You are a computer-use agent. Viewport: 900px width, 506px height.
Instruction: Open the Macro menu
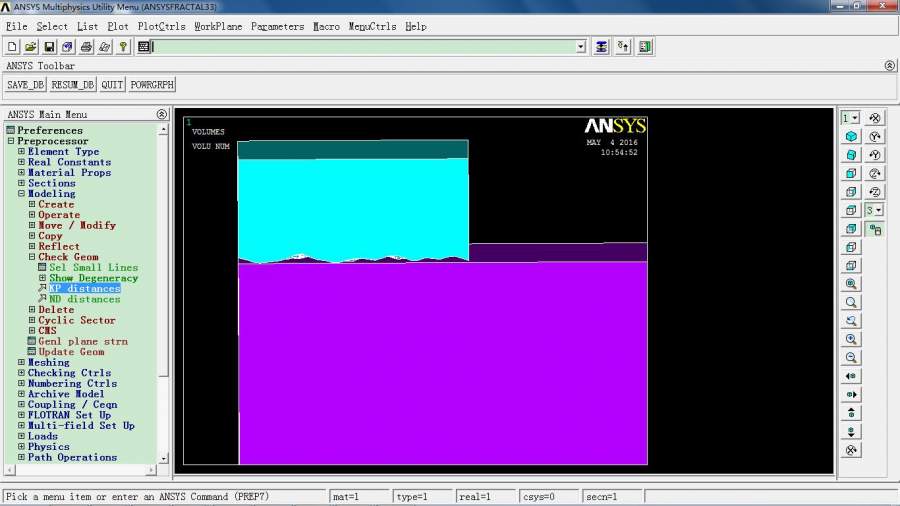tap(326, 26)
